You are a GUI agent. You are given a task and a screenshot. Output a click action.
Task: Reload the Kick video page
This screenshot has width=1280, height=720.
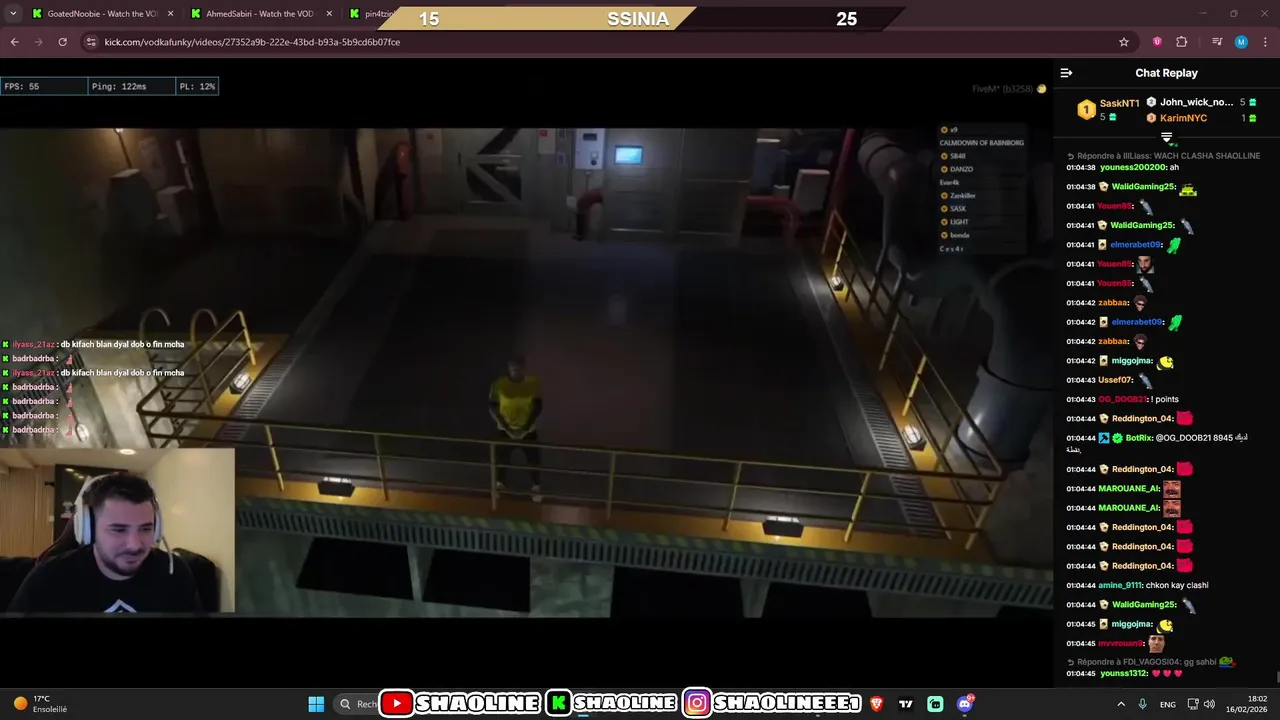tap(62, 42)
